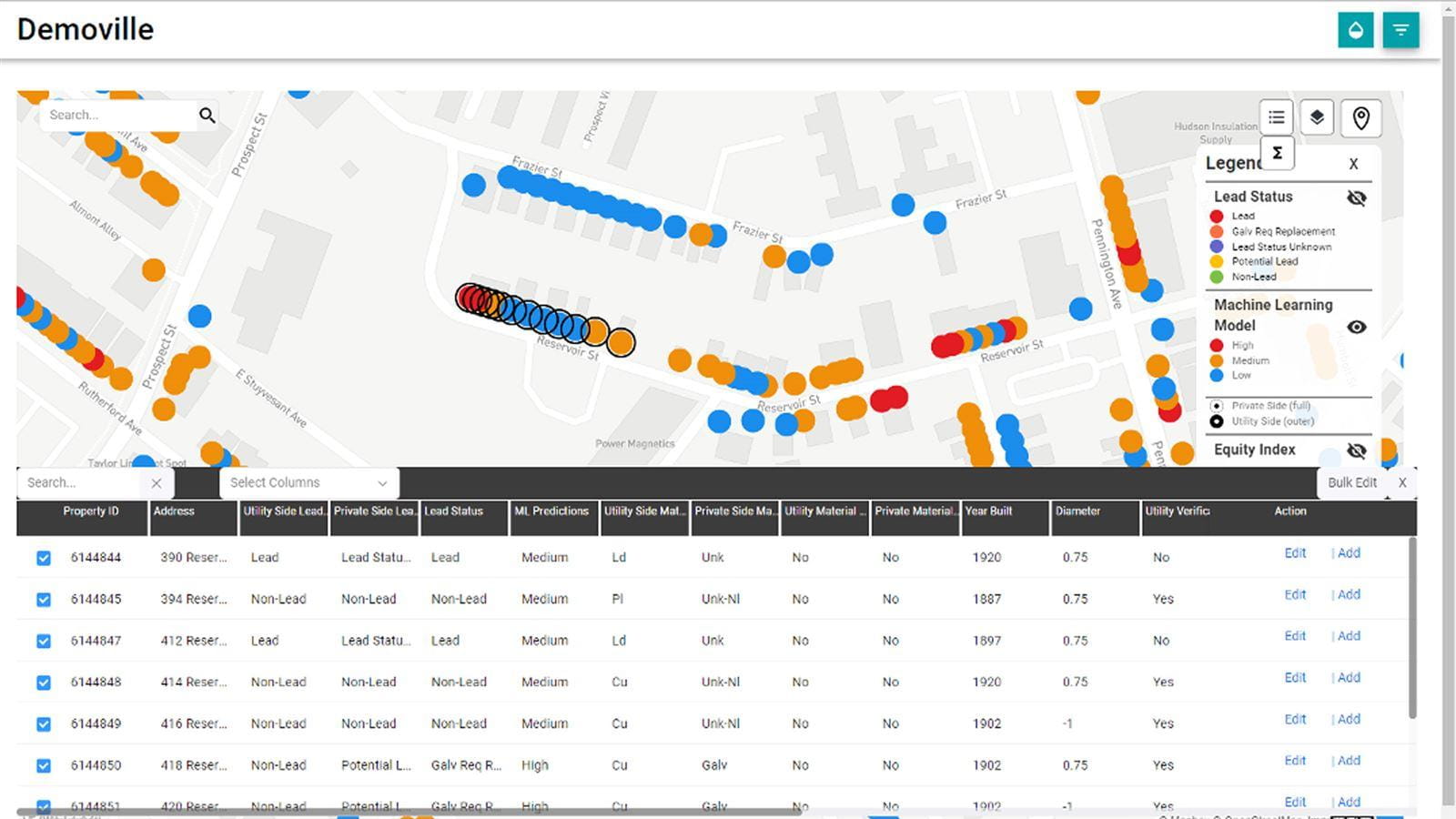Click Bulk Edit button
This screenshot has height=819, width=1456.
1351,483
